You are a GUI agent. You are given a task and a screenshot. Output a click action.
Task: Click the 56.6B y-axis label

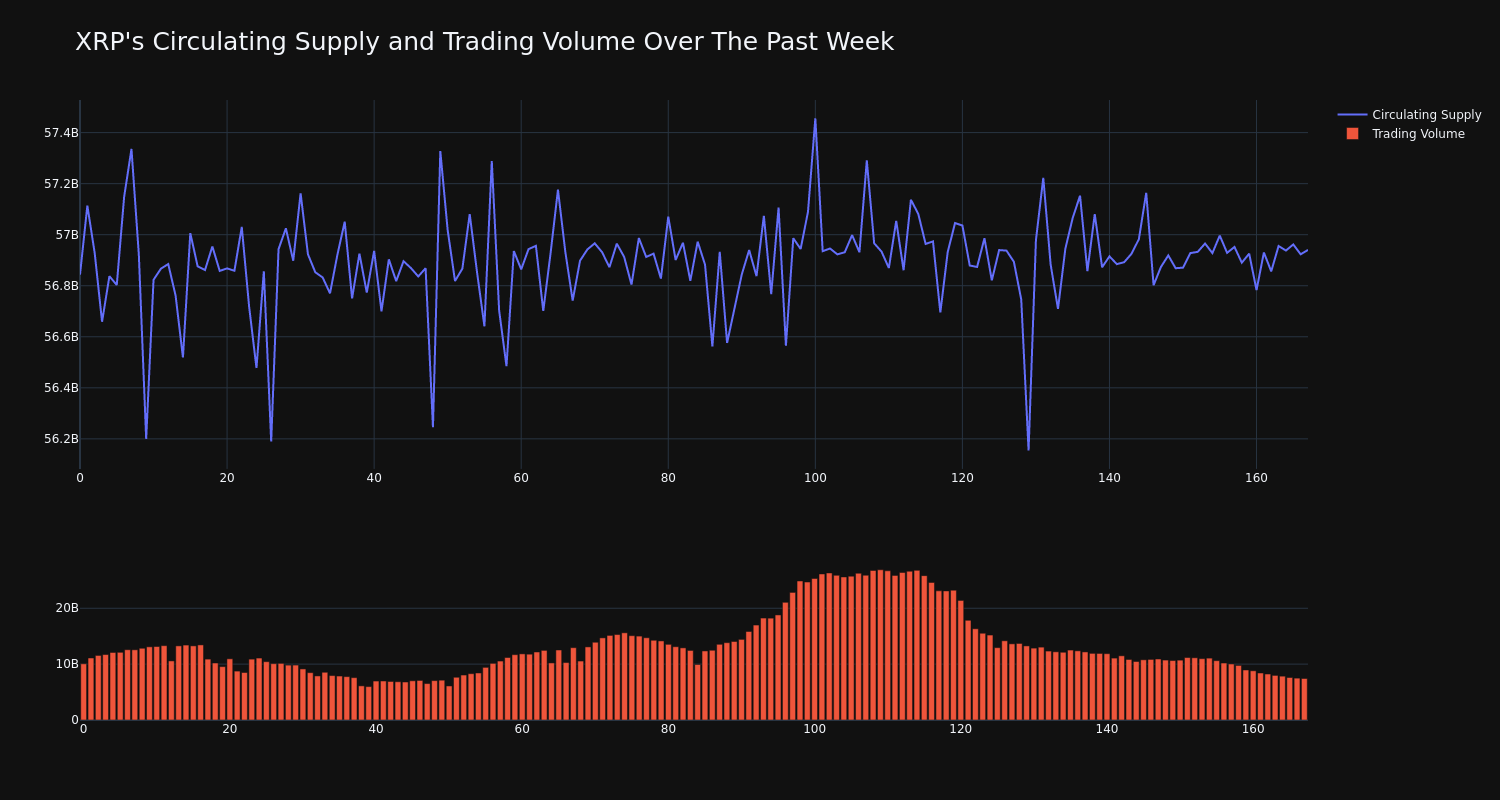[61, 337]
